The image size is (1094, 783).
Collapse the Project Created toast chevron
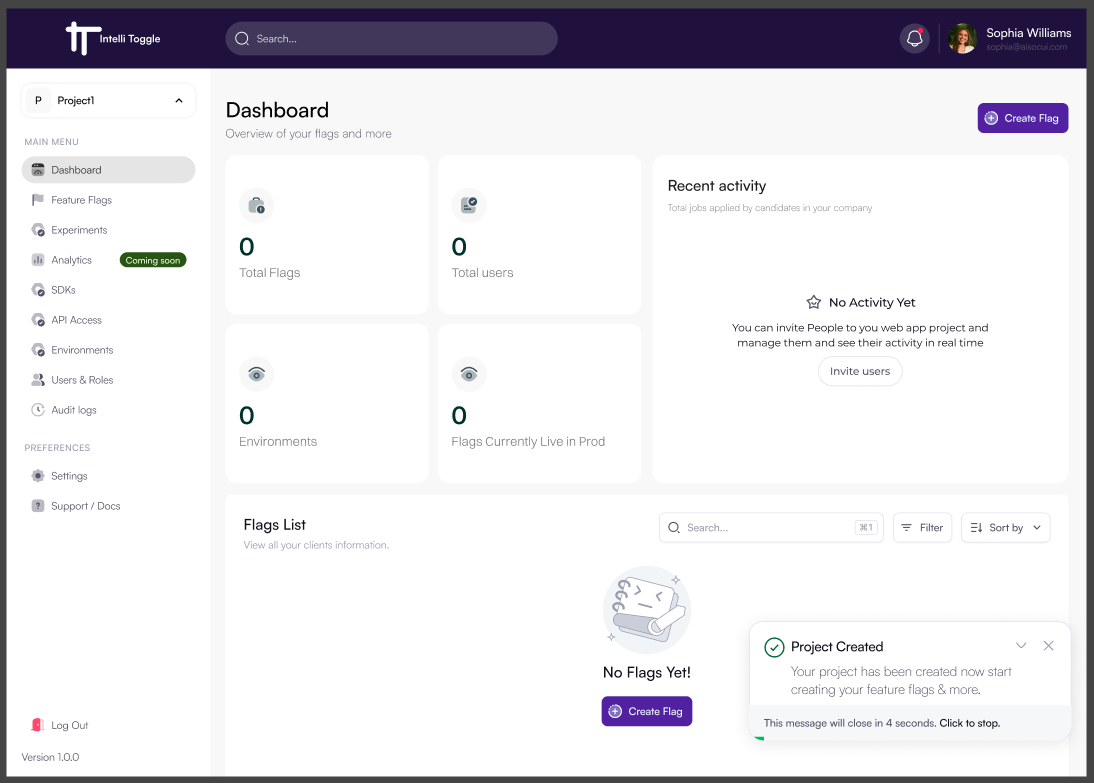tap(1021, 646)
